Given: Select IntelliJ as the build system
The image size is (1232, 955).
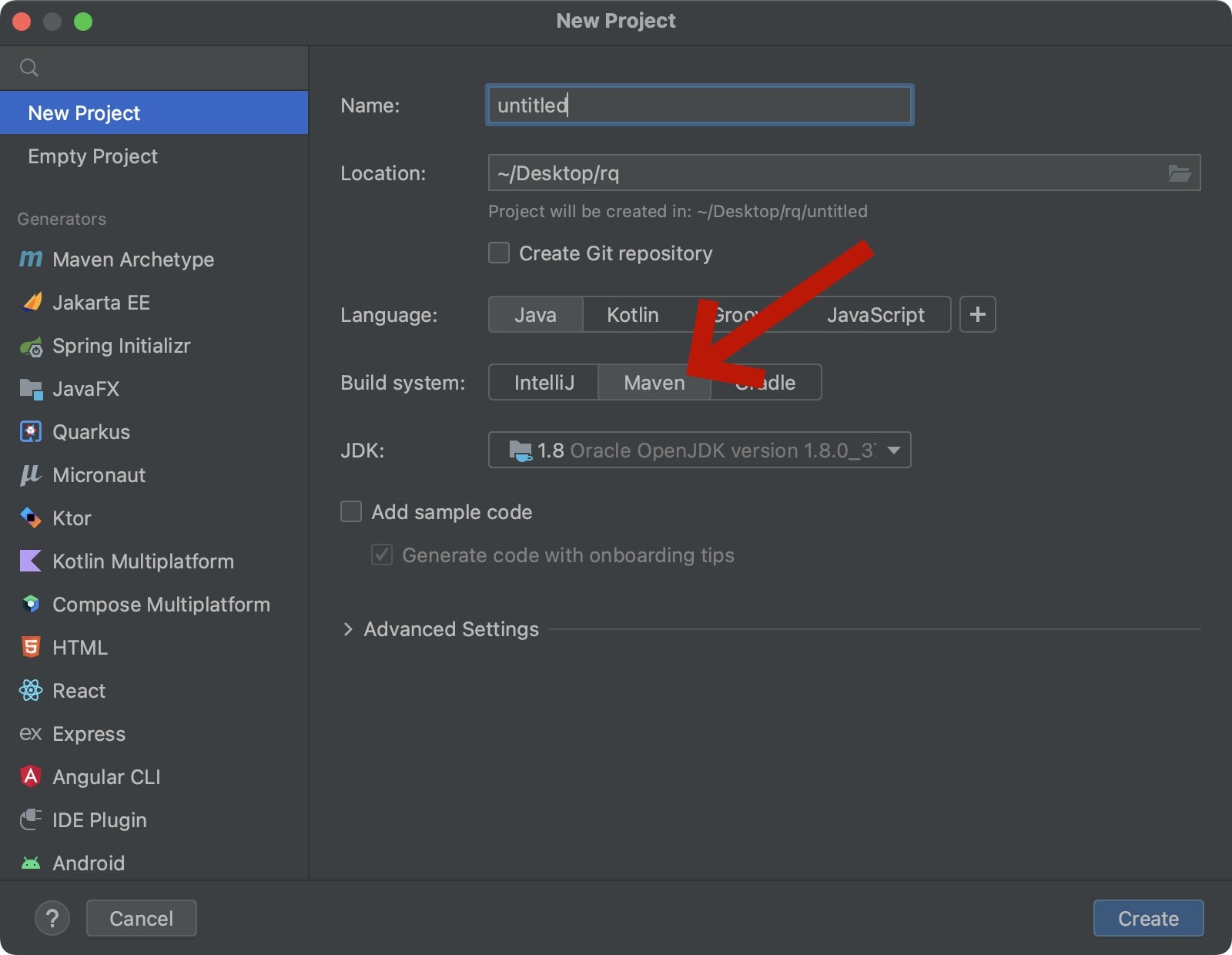Looking at the screenshot, I should (x=544, y=383).
